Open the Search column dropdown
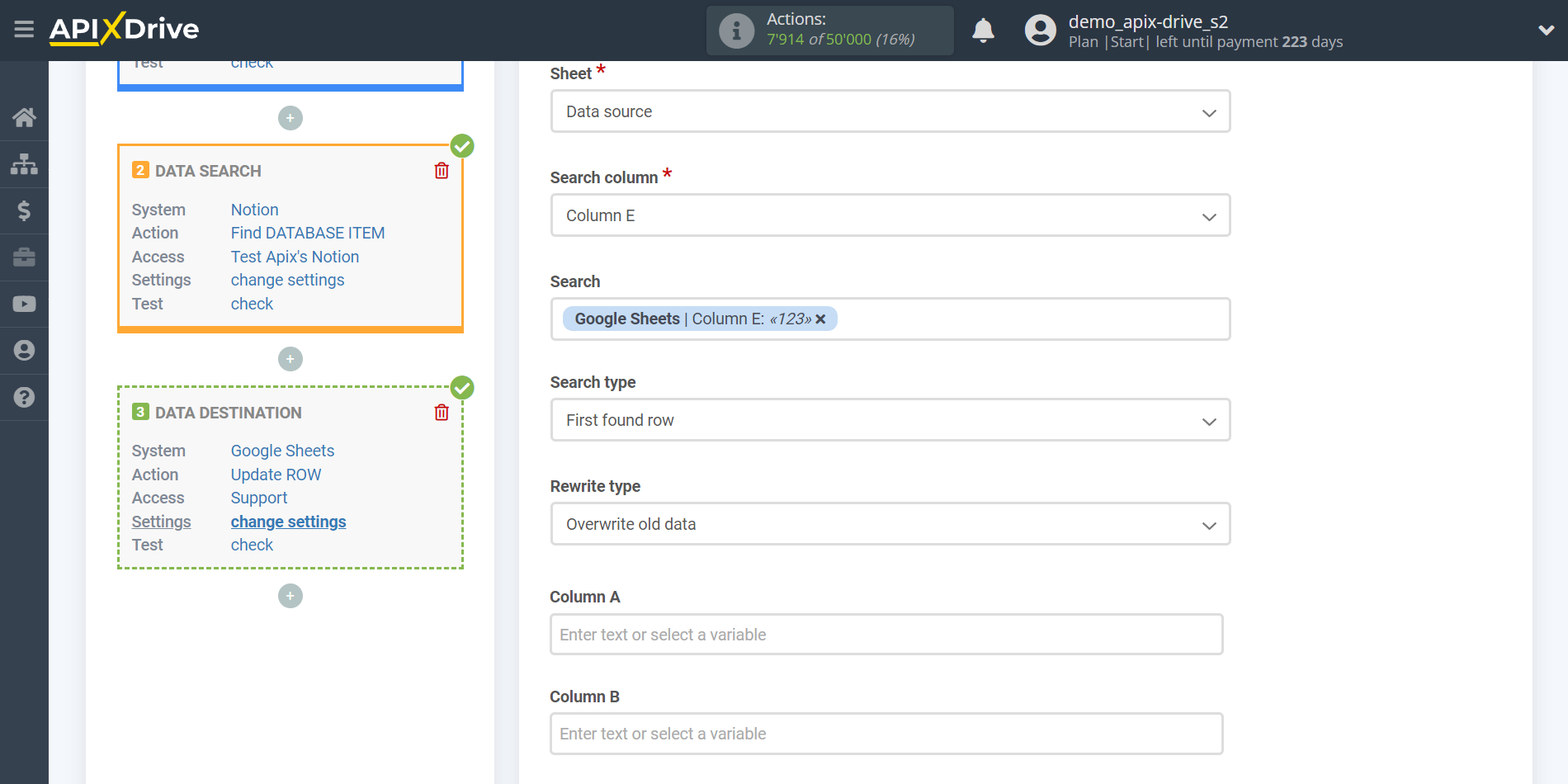Image resolution: width=1568 pixels, height=784 pixels. (x=890, y=215)
